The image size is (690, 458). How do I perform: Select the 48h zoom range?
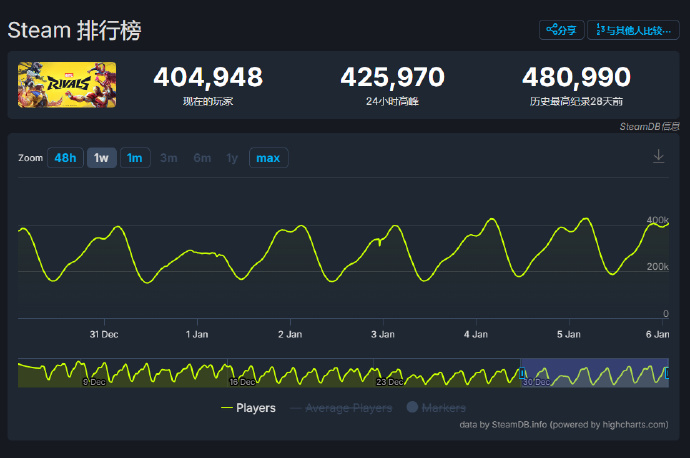(65, 158)
